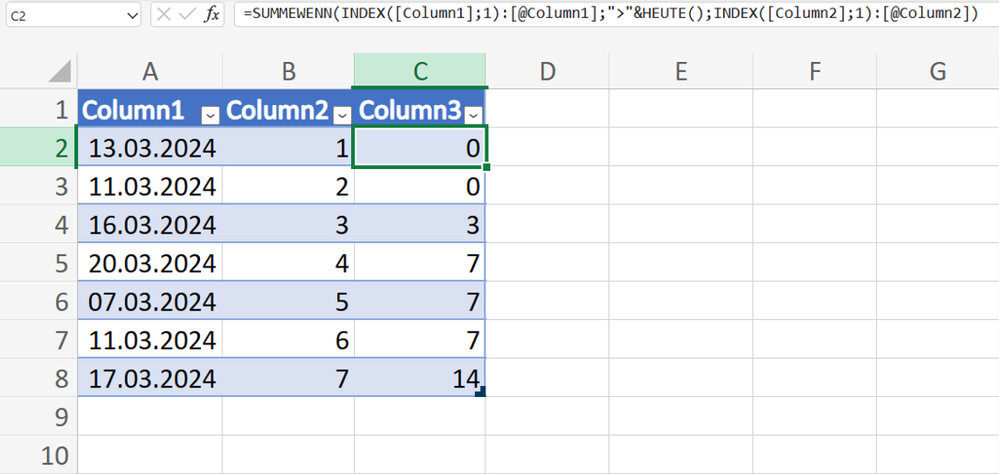Viewport: 999px width, 474px height.
Task: Select cell with date 16.03.2024
Action: (150, 224)
